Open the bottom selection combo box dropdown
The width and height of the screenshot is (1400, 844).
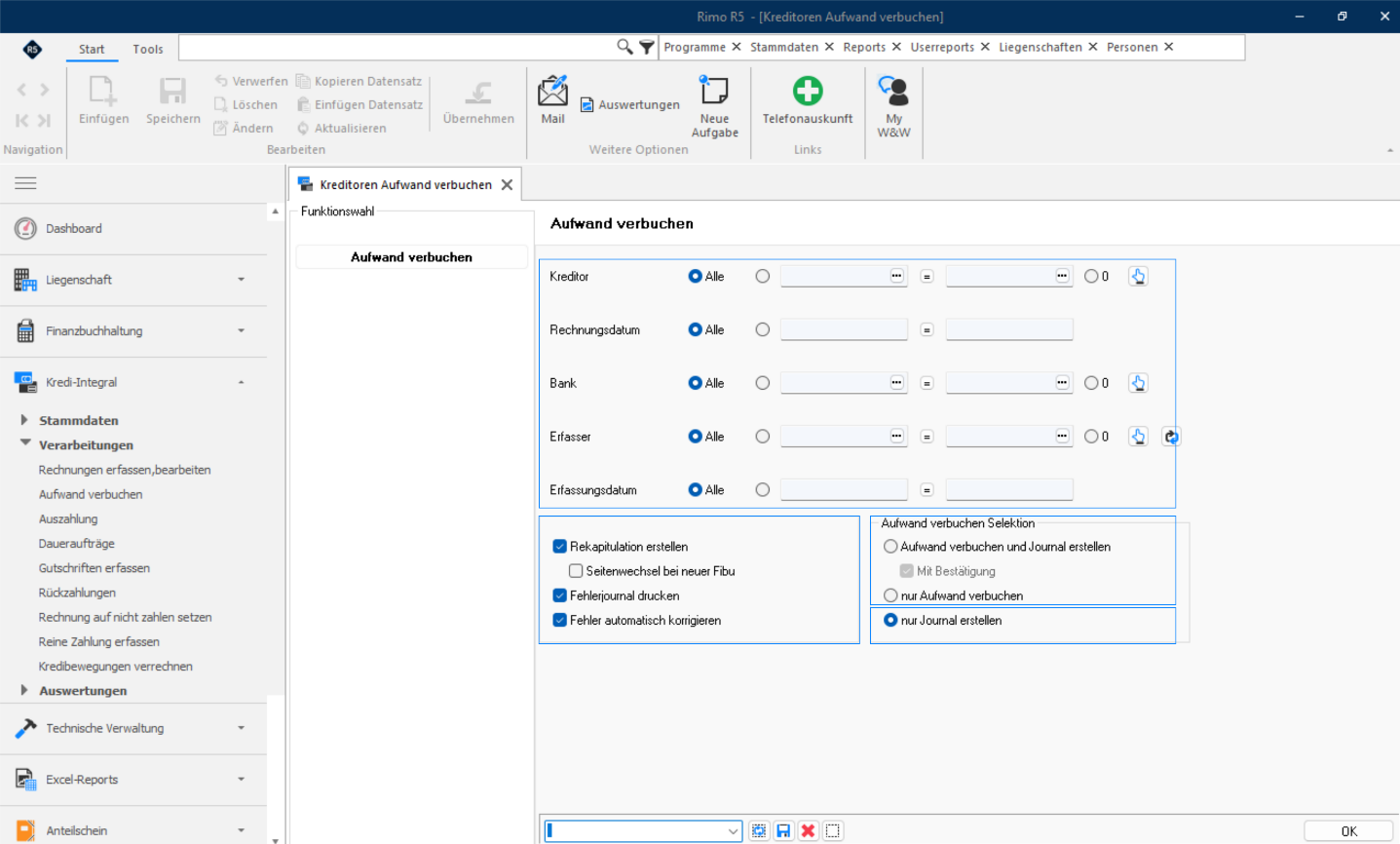733,831
